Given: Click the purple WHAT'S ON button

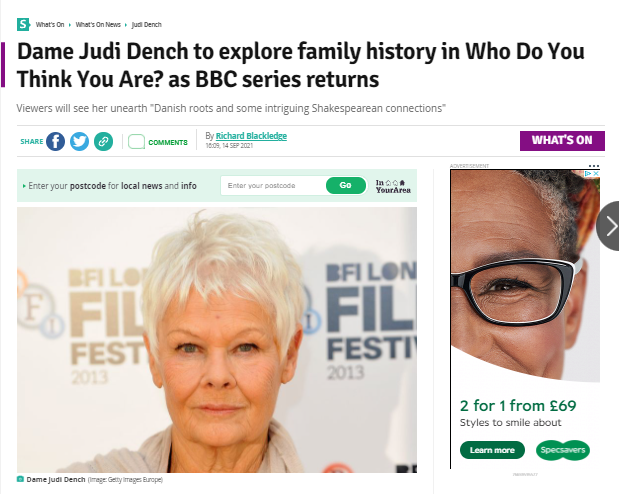Looking at the screenshot, I should (x=562, y=141).
